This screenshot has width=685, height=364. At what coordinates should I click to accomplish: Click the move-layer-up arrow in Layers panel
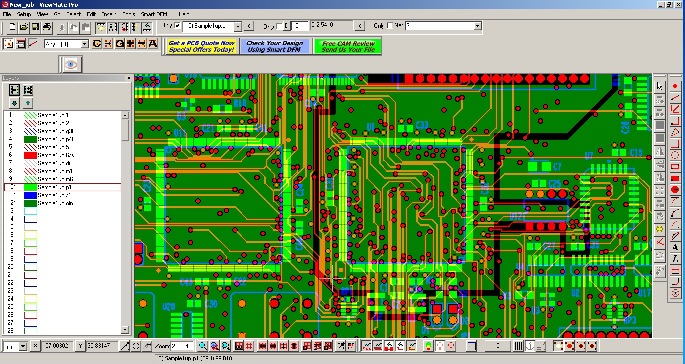(x=28, y=103)
